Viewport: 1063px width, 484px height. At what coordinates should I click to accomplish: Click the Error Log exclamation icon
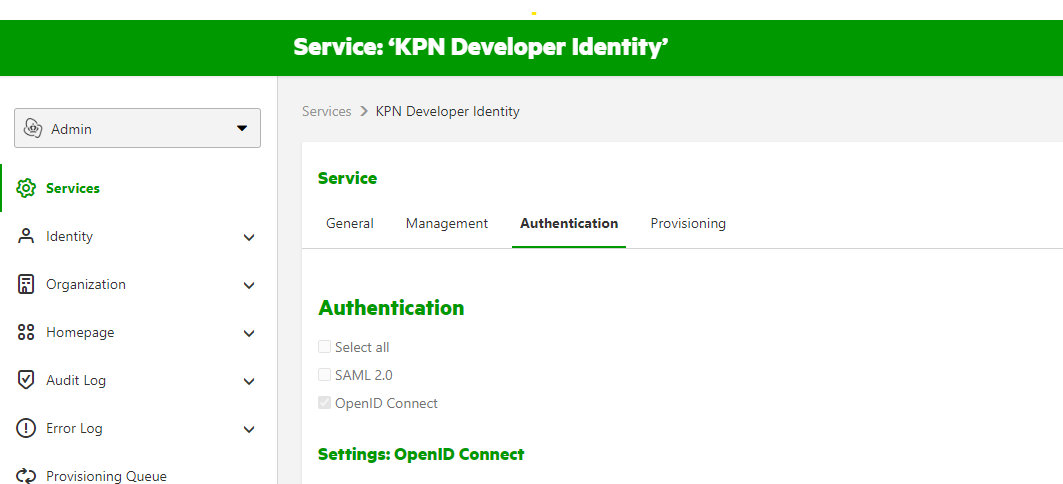[26, 428]
